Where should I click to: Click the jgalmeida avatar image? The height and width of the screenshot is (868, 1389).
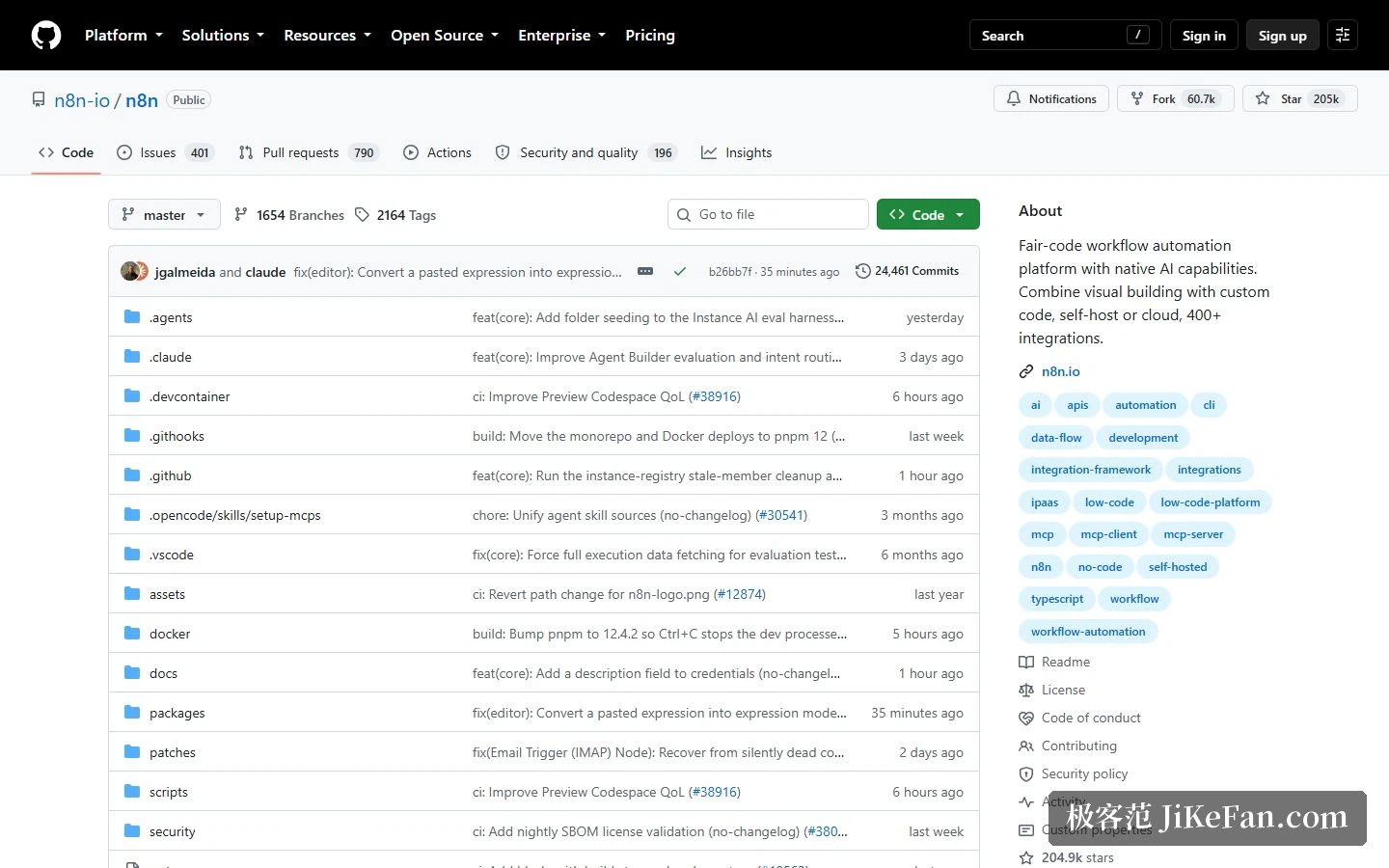129,271
